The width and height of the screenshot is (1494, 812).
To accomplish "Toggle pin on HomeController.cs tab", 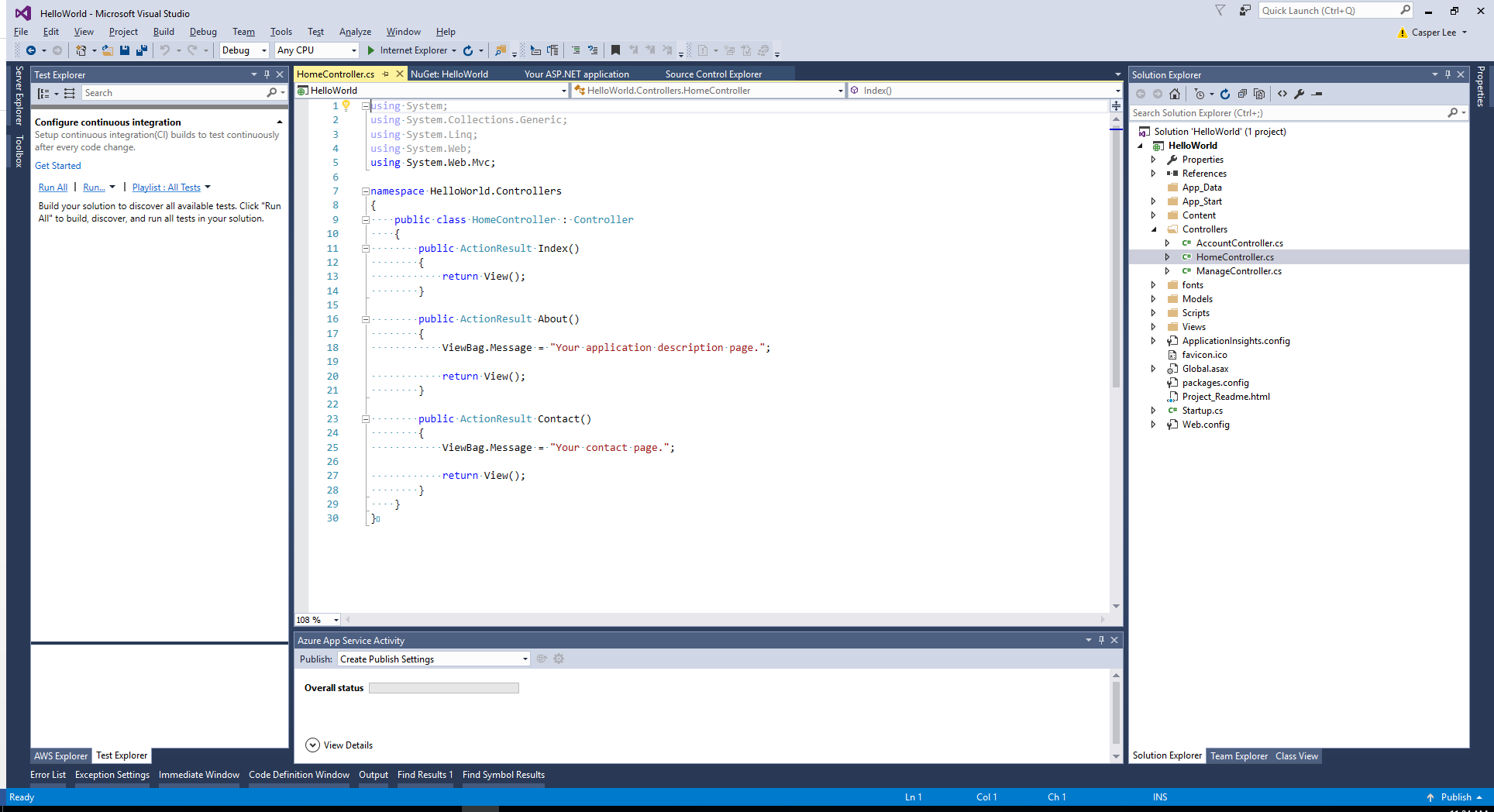I will click(x=386, y=74).
